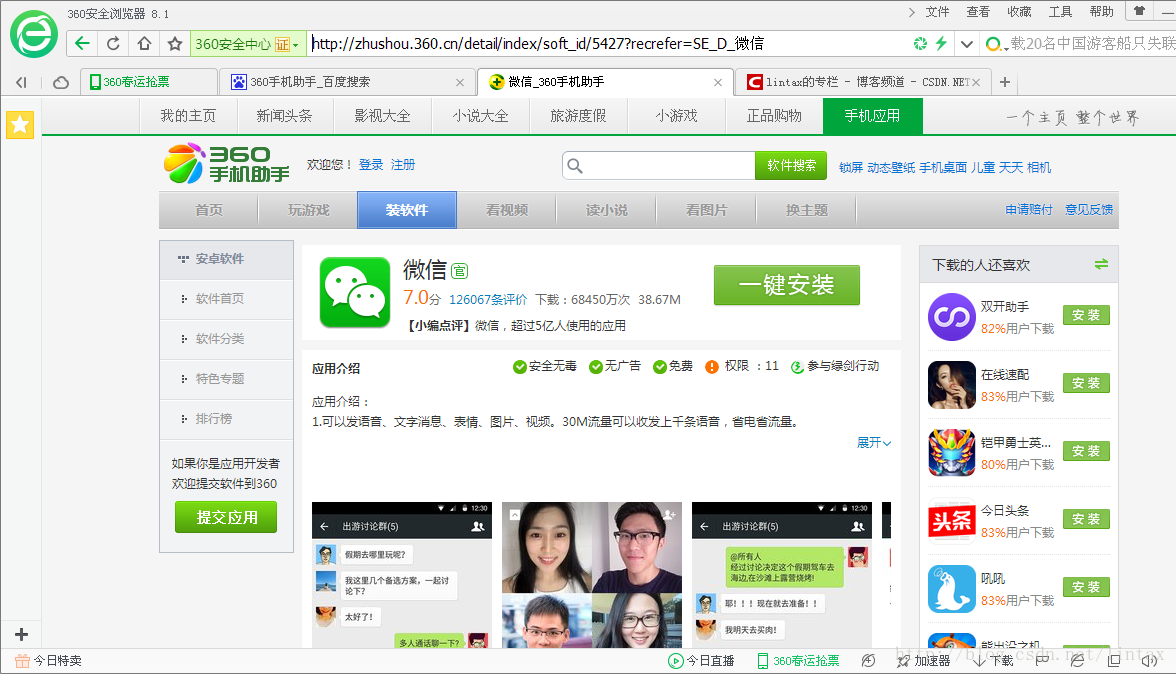1176x674 pixels.
Task: Click 今日特卖 in status bar
Action: tap(49, 661)
